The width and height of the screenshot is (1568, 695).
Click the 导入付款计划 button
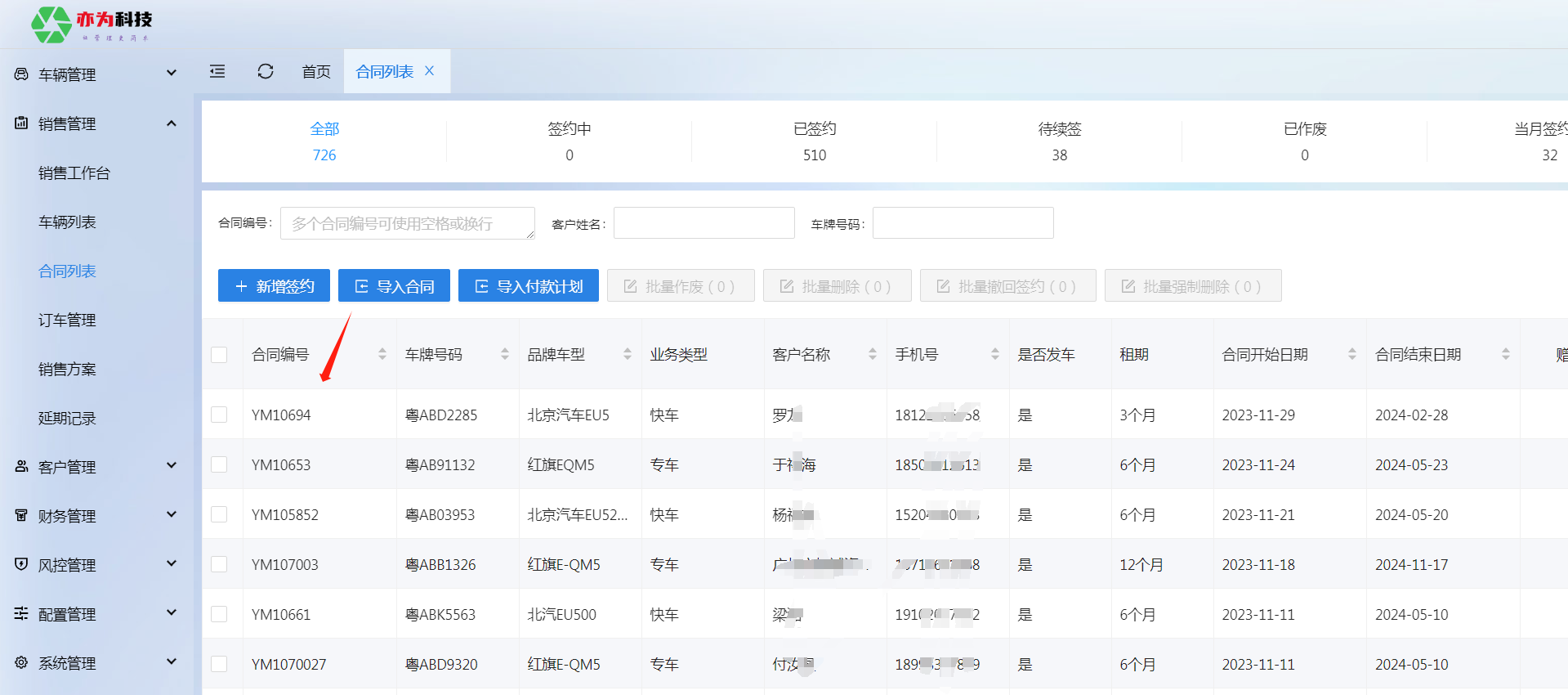528,286
